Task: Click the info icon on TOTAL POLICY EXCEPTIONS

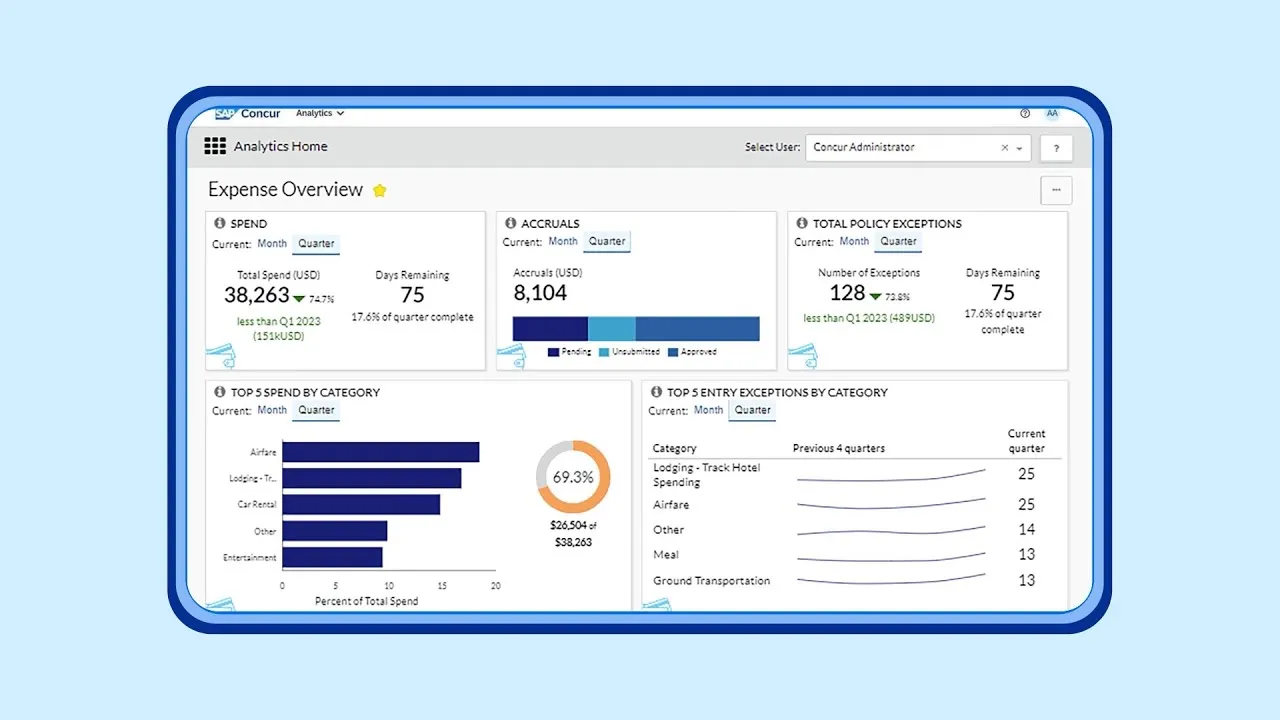Action: point(801,223)
